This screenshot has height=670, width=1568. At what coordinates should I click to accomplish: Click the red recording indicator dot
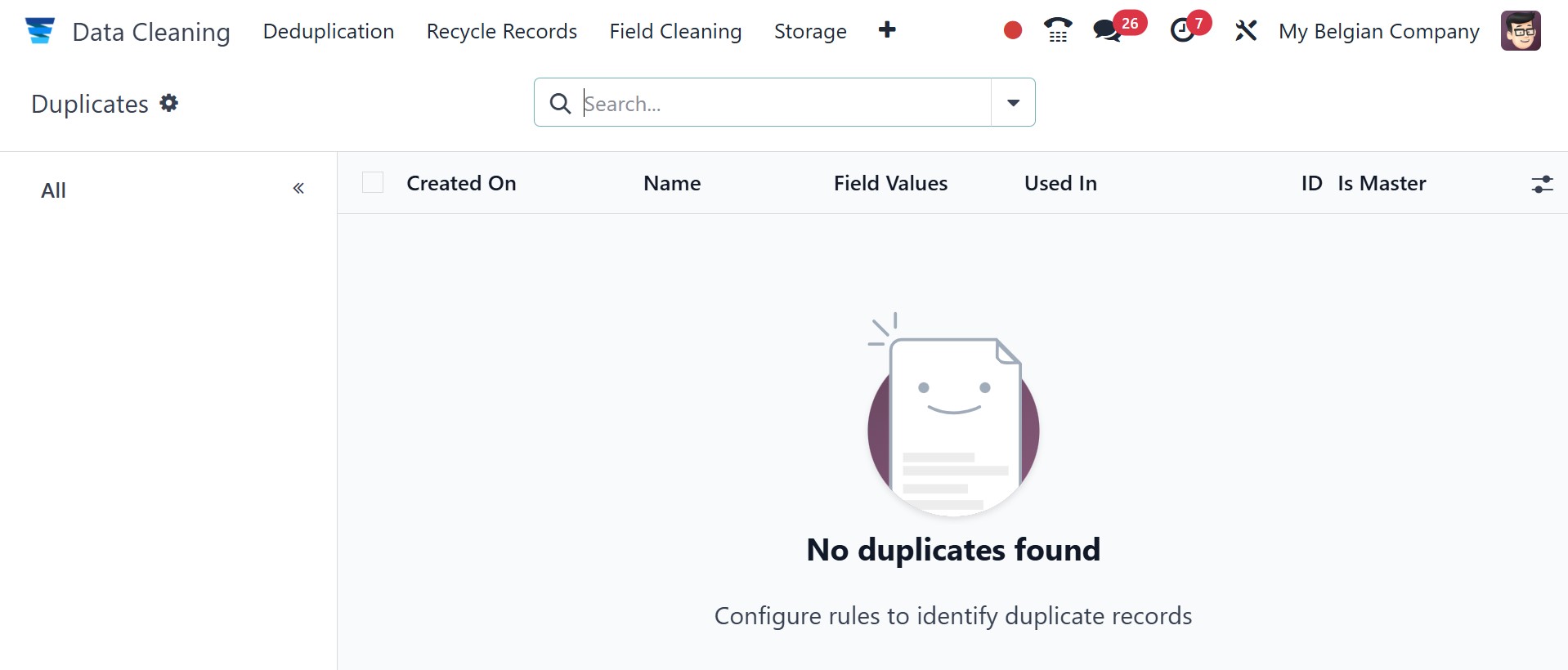point(1012,31)
